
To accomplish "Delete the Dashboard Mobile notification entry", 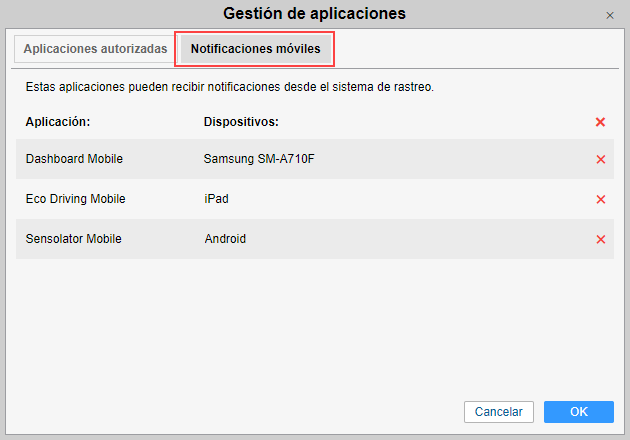I will point(600,159).
